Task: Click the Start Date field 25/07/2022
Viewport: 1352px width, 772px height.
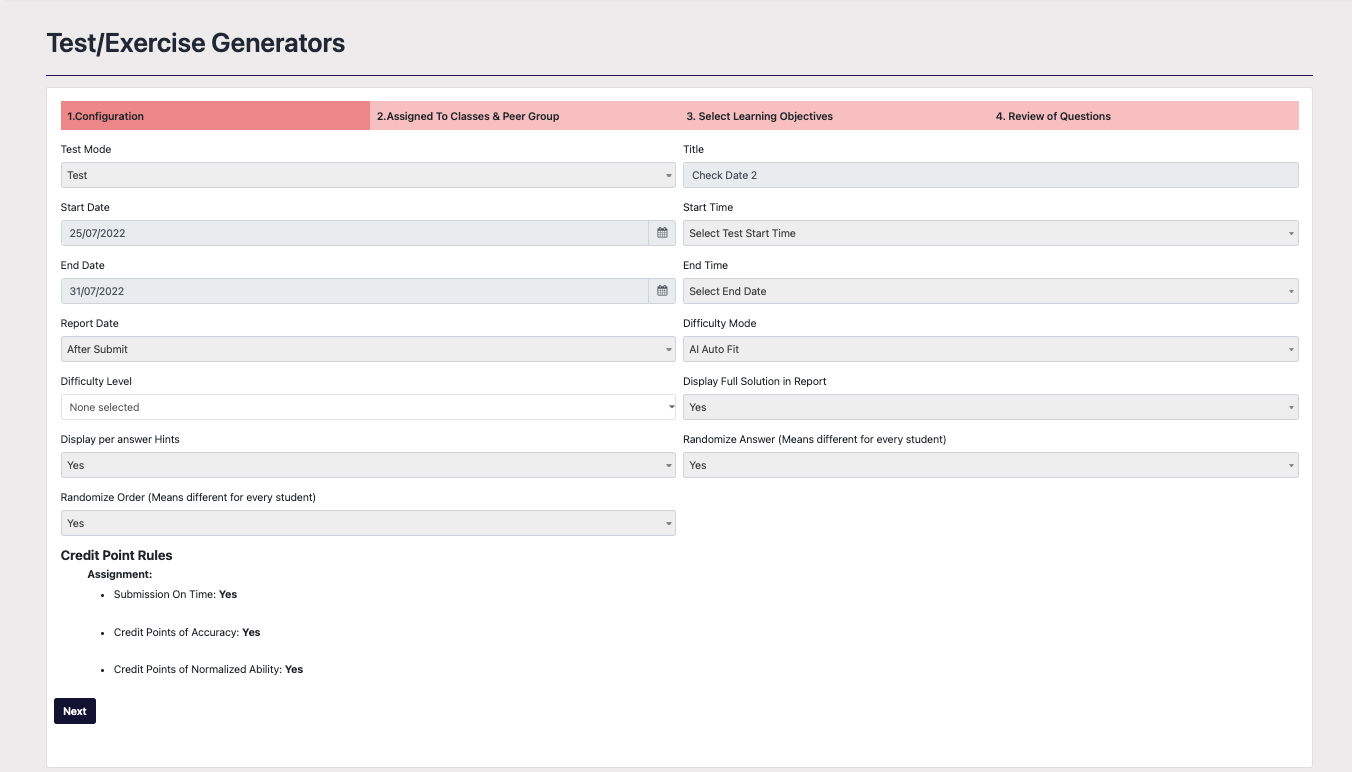Action: tap(355, 233)
